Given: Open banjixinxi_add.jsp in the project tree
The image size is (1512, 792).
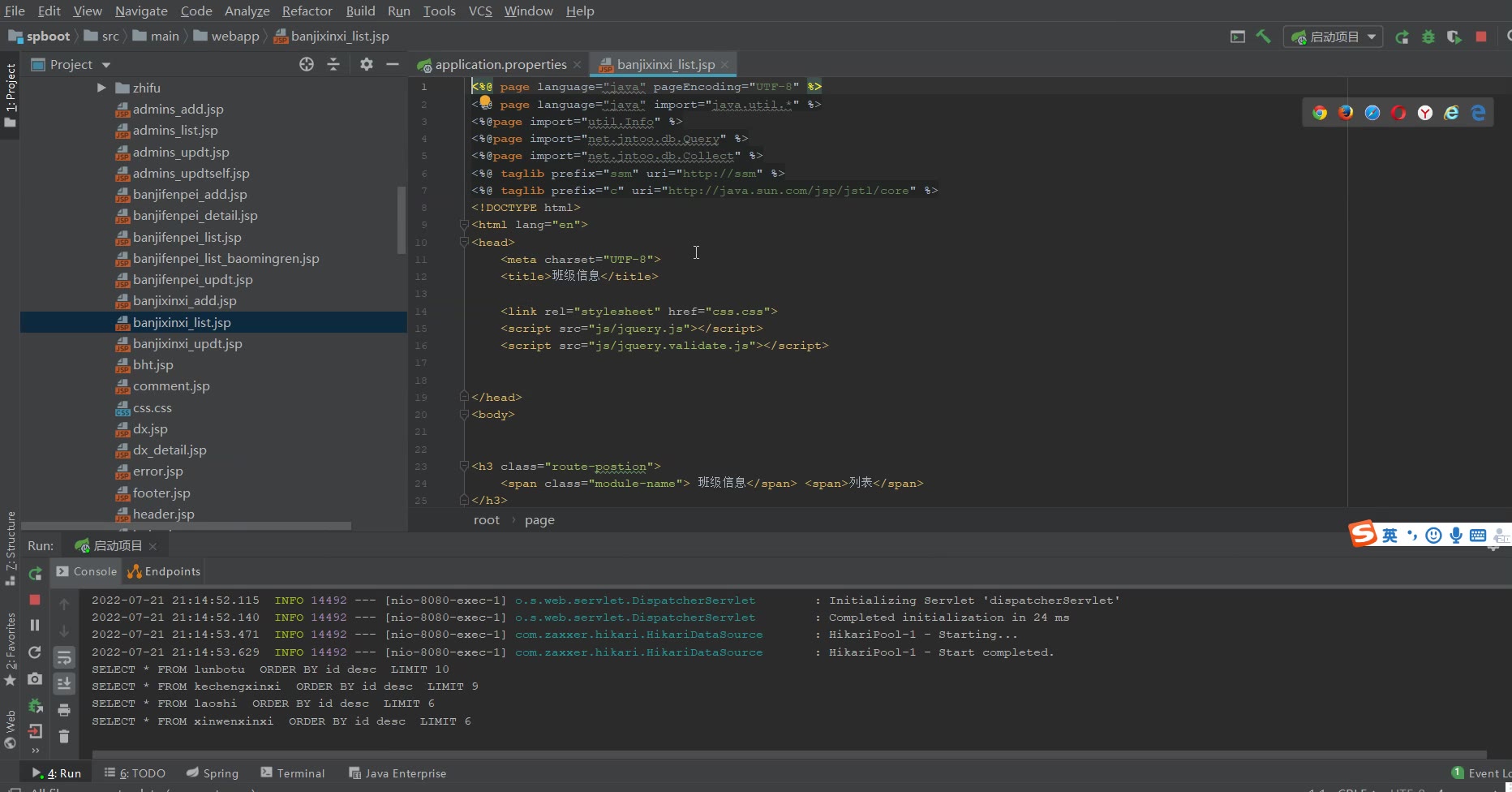Looking at the screenshot, I should point(185,301).
